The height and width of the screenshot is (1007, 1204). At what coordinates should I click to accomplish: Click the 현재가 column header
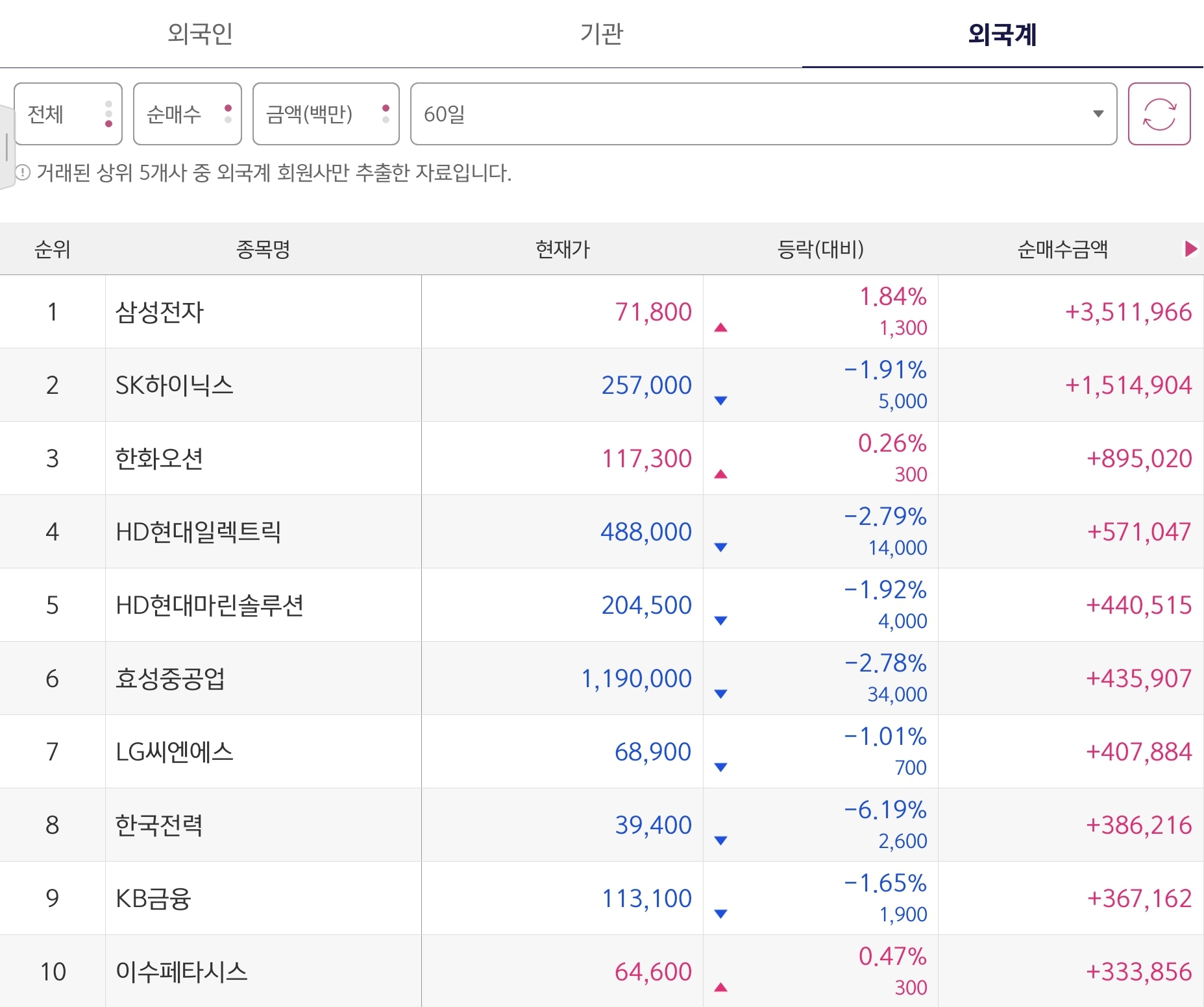tap(563, 249)
